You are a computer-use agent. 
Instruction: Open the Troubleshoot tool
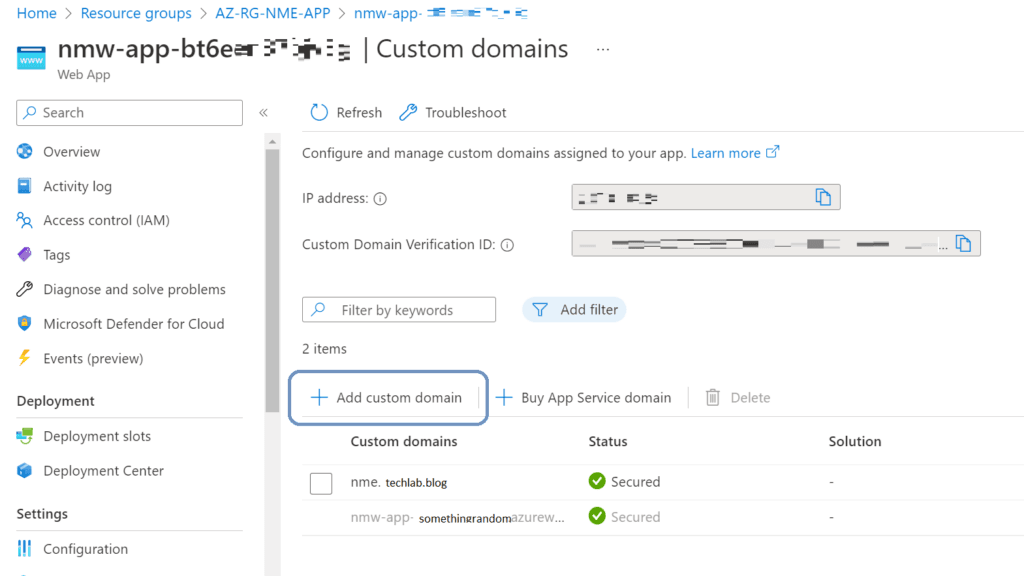pos(453,113)
